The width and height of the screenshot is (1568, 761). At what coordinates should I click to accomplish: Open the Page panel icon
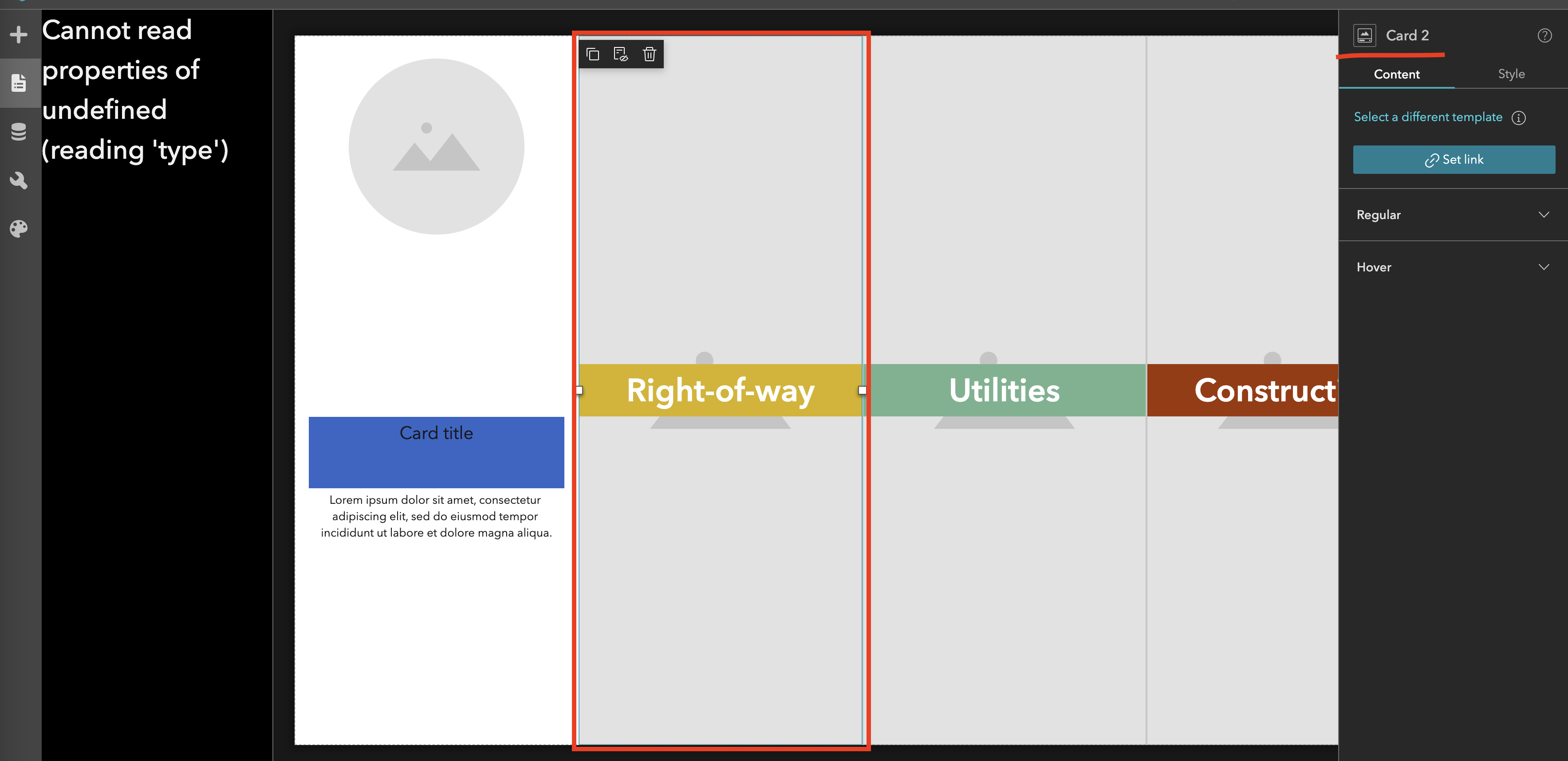tap(19, 83)
